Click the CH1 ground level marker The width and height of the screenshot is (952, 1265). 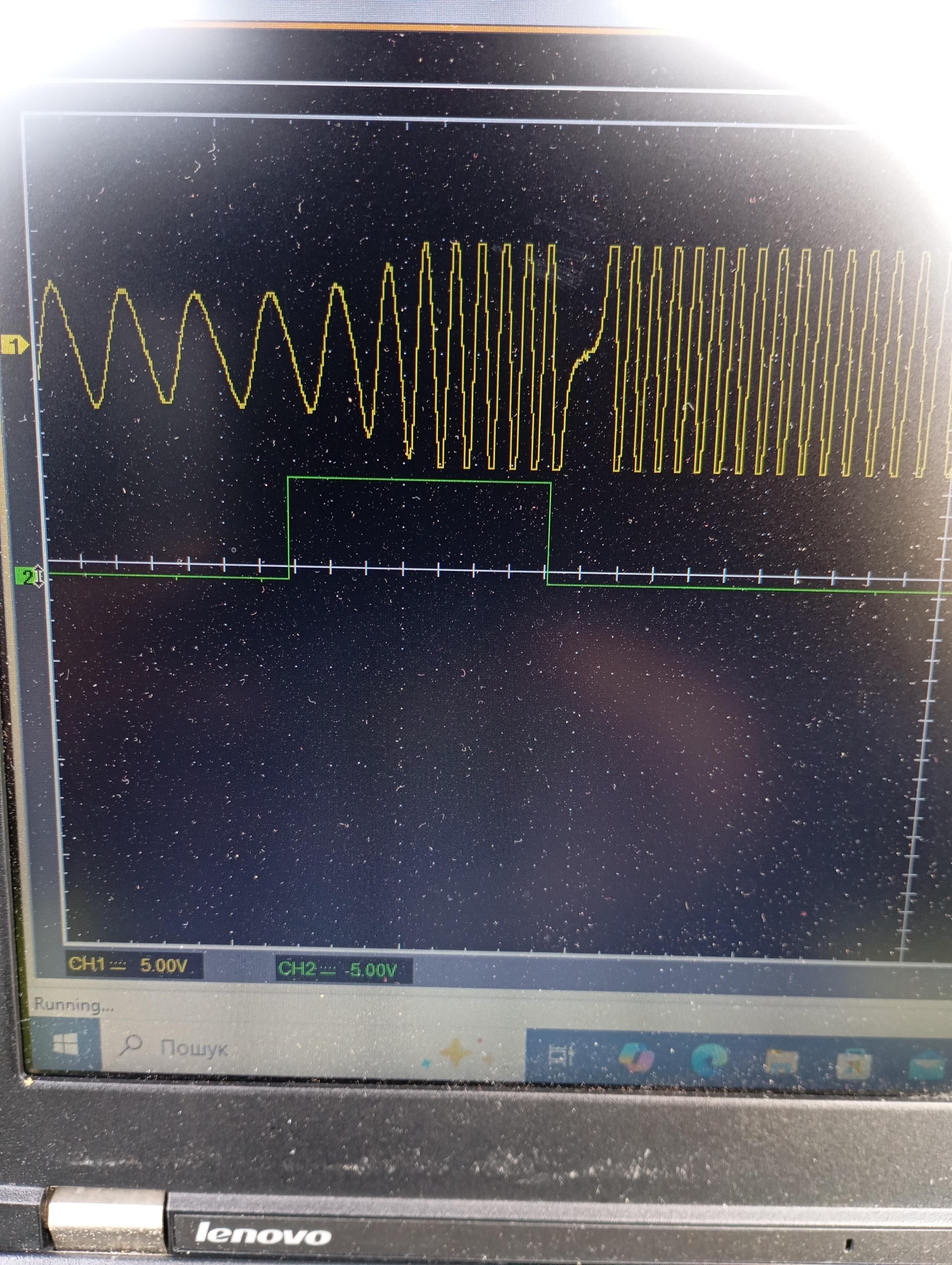coord(15,344)
